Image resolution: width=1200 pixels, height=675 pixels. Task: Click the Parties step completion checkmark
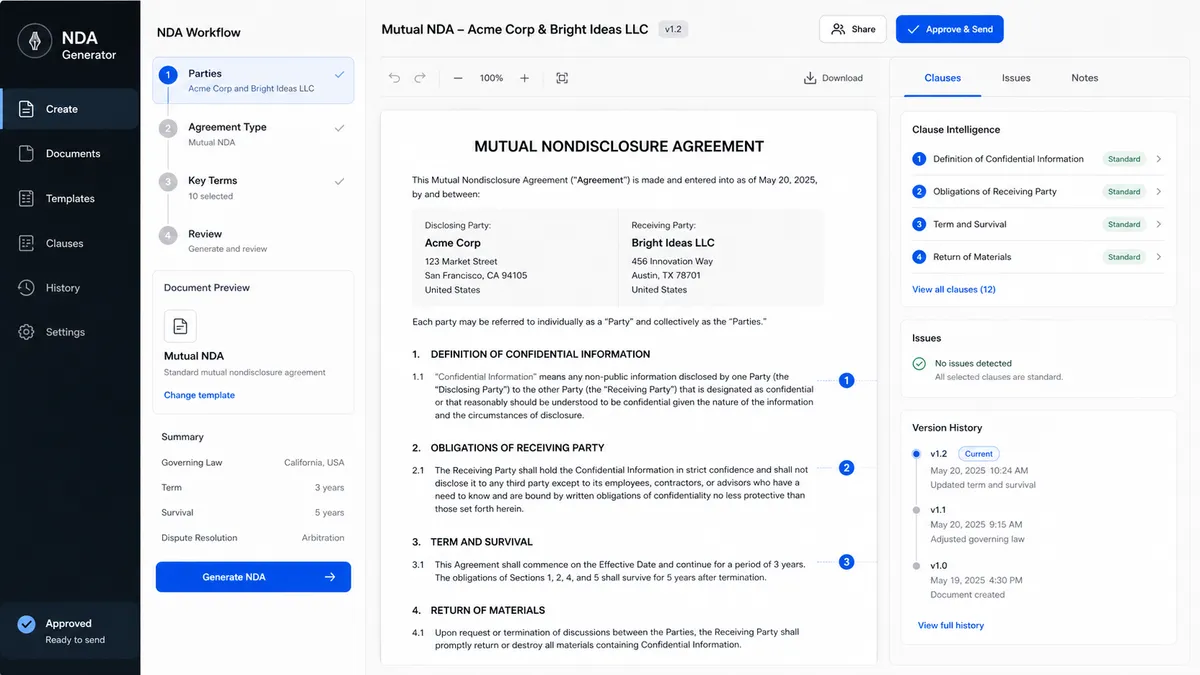pyautogui.click(x=339, y=74)
